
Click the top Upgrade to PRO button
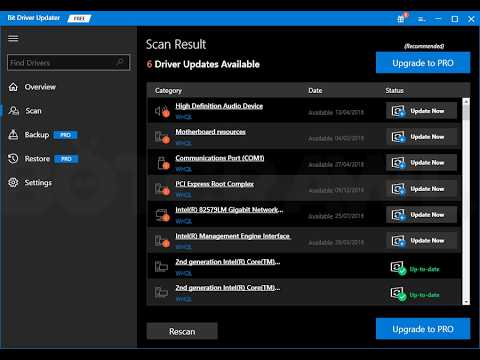pyautogui.click(x=423, y=63)
